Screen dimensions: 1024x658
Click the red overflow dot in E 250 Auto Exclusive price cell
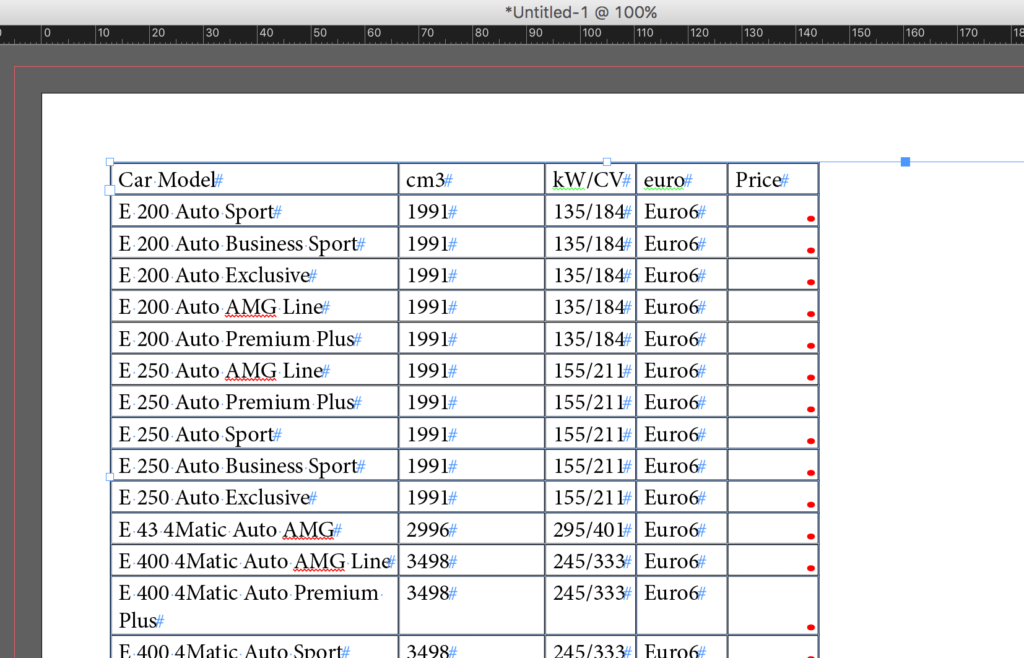[x=810, y=503]
